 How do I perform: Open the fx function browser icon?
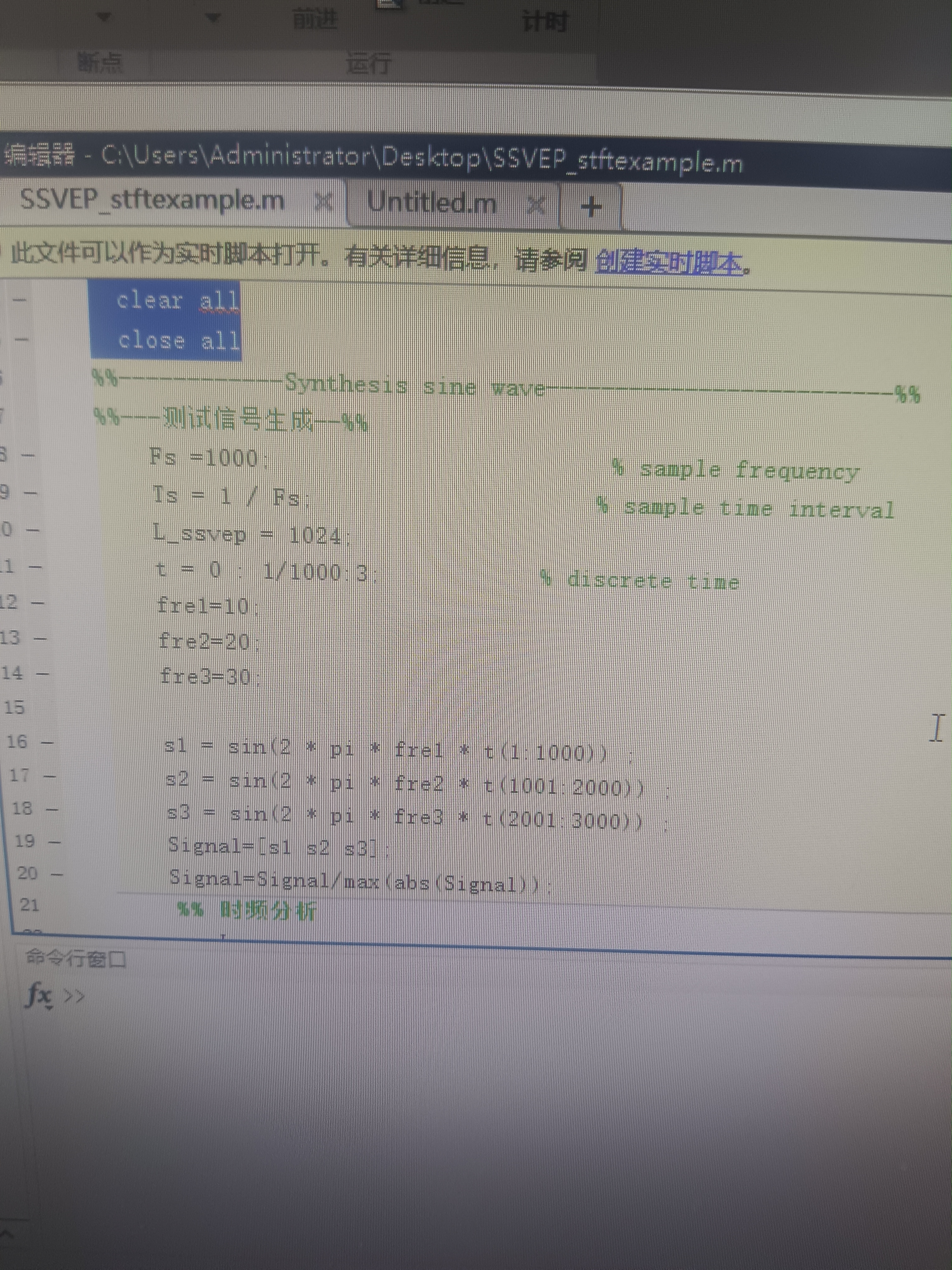(x=38, y=995)
